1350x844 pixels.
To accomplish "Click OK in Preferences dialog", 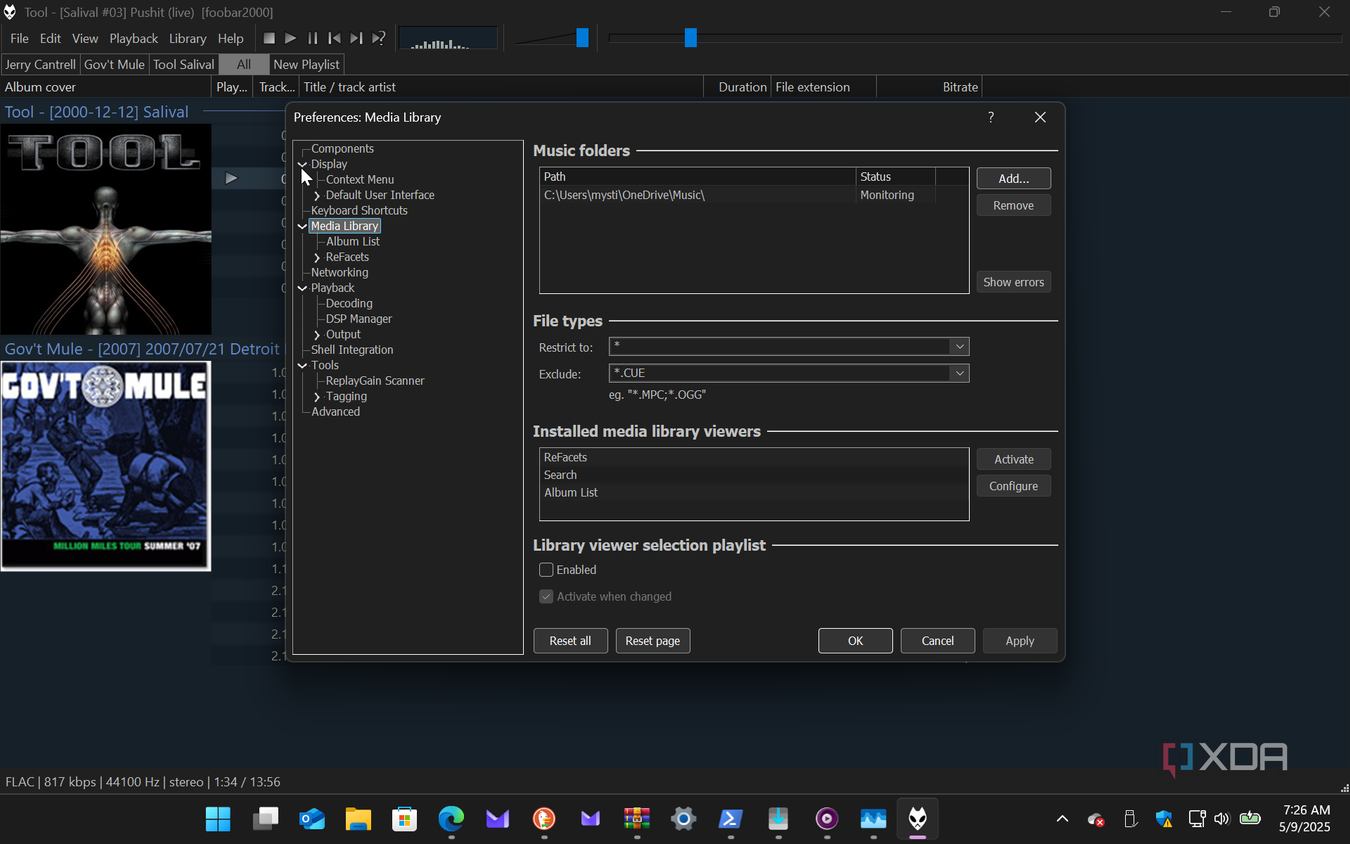I will point(855,641).
